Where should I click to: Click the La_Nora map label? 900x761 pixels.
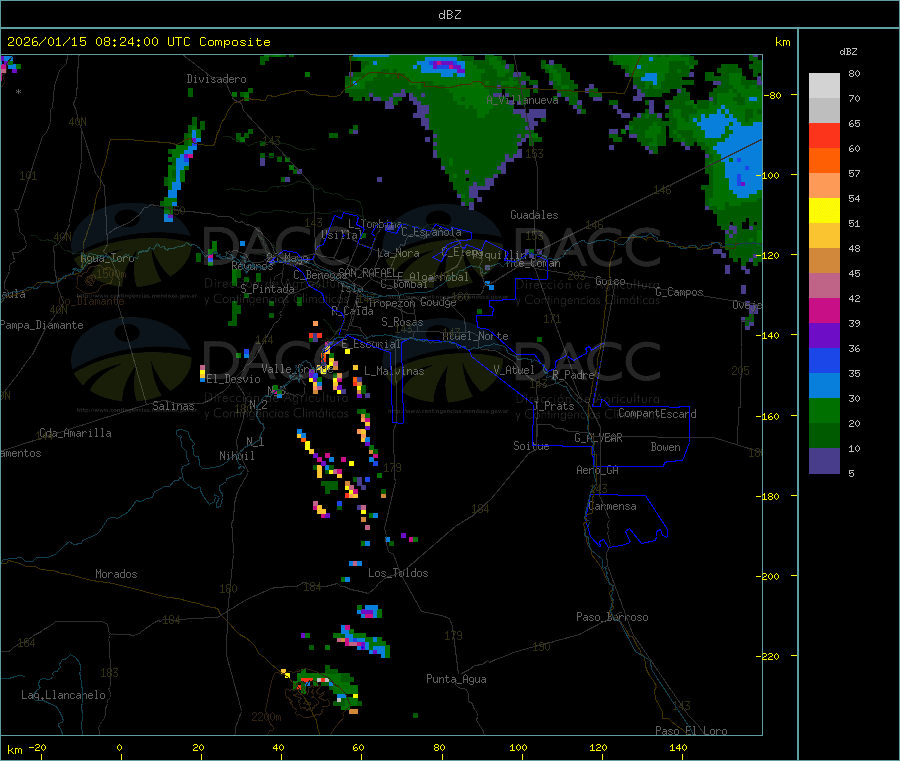[x=398, y=253]
